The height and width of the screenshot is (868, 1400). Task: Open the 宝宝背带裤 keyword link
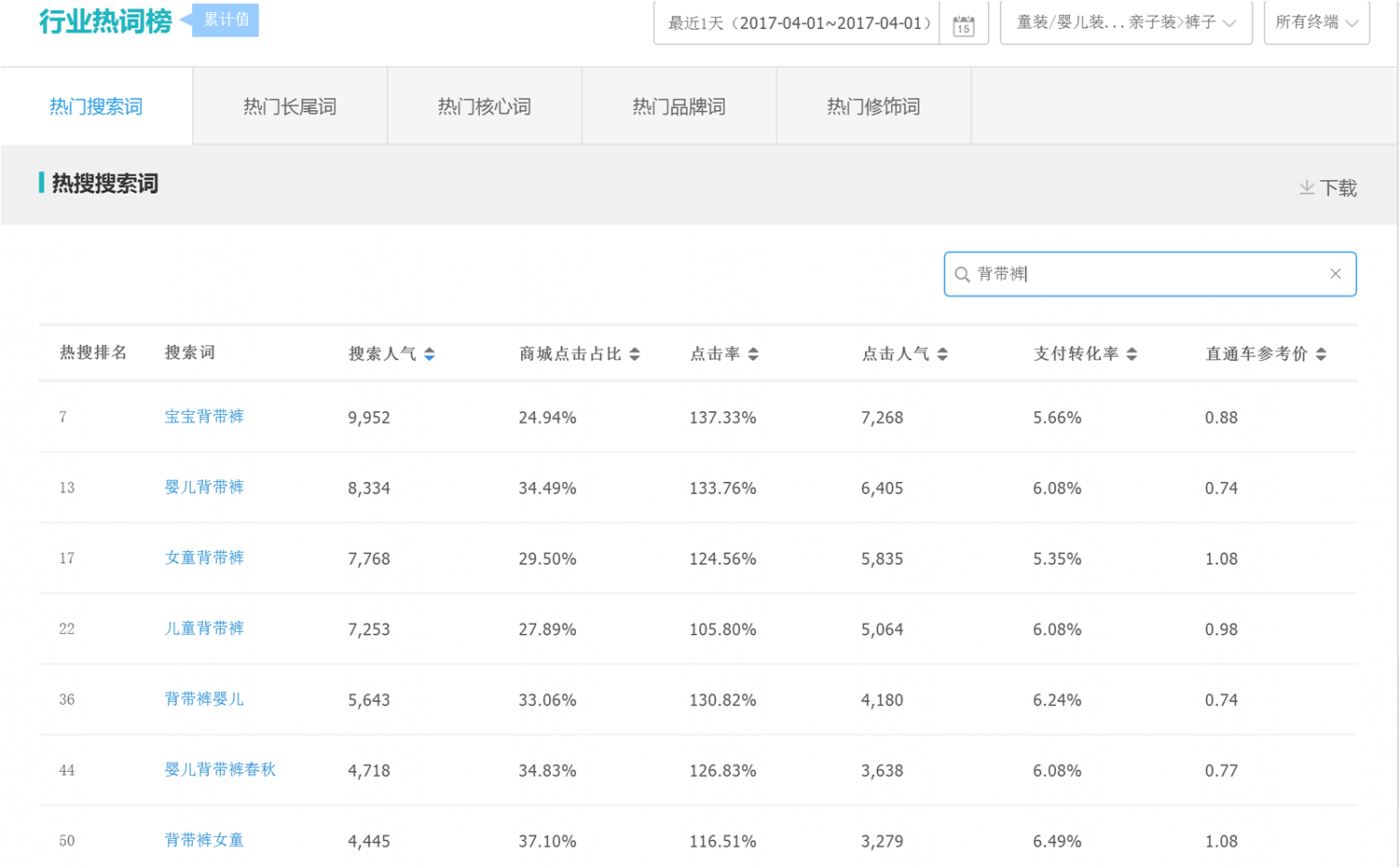tap(204, 417)
